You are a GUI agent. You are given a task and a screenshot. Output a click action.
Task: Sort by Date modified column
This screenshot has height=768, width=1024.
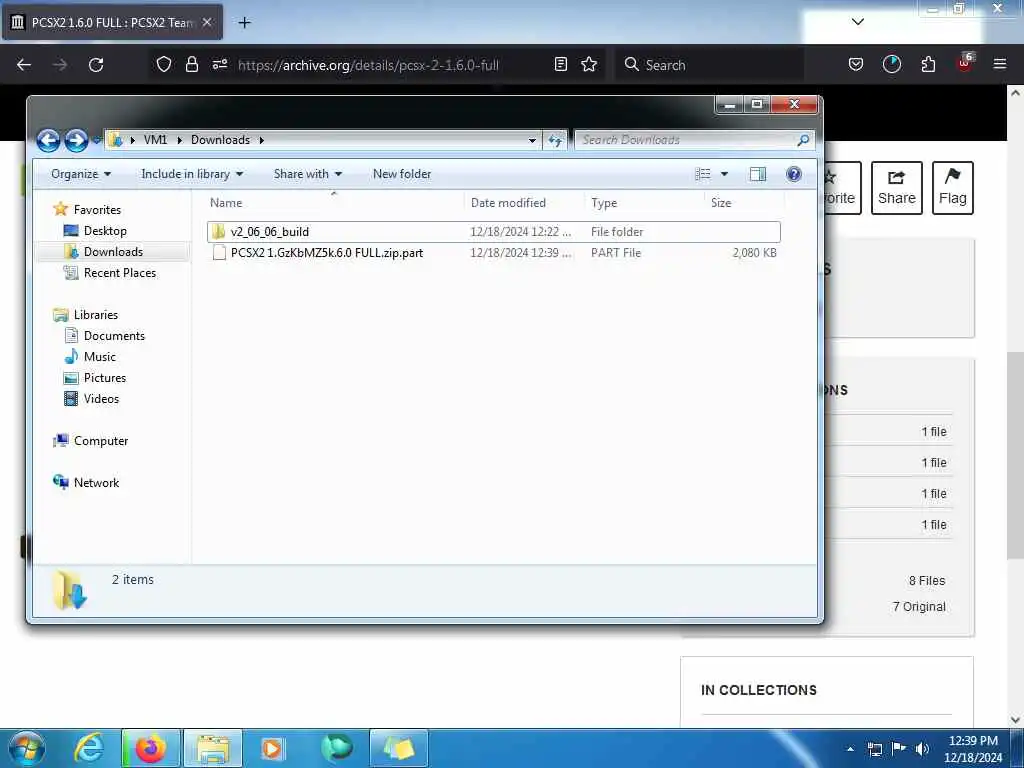[524, 202]
